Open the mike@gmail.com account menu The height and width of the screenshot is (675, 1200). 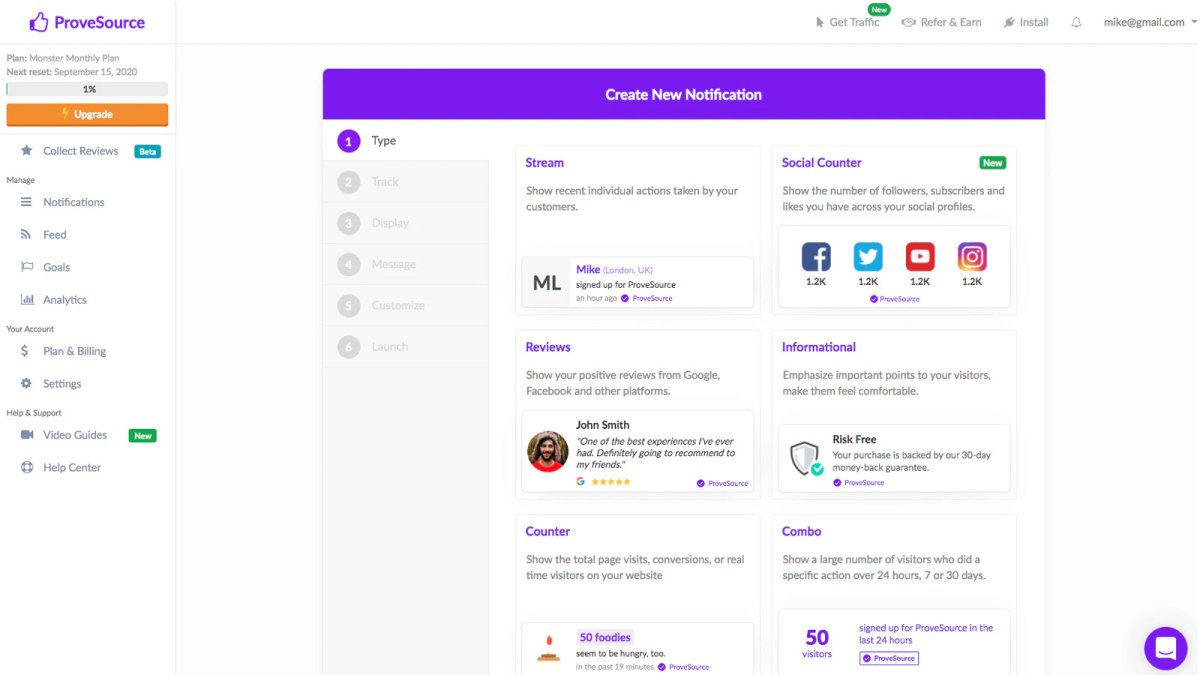[x=1146, y=21]
